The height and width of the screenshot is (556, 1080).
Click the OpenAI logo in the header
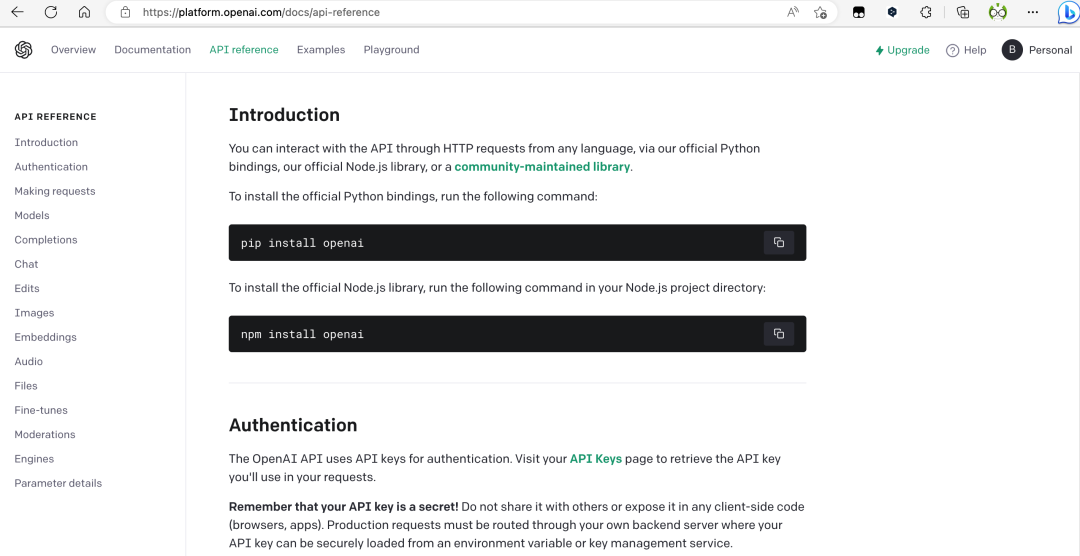click(23, 50)
